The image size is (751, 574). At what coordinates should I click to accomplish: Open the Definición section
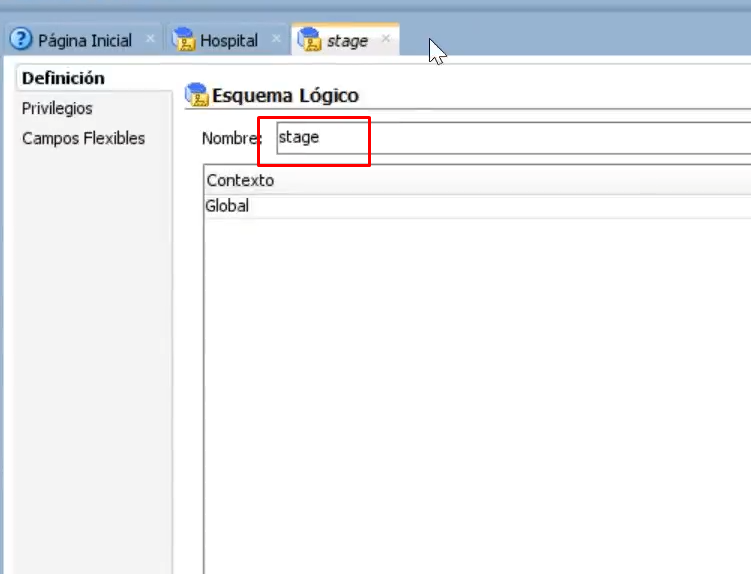(x=63, y=78)
